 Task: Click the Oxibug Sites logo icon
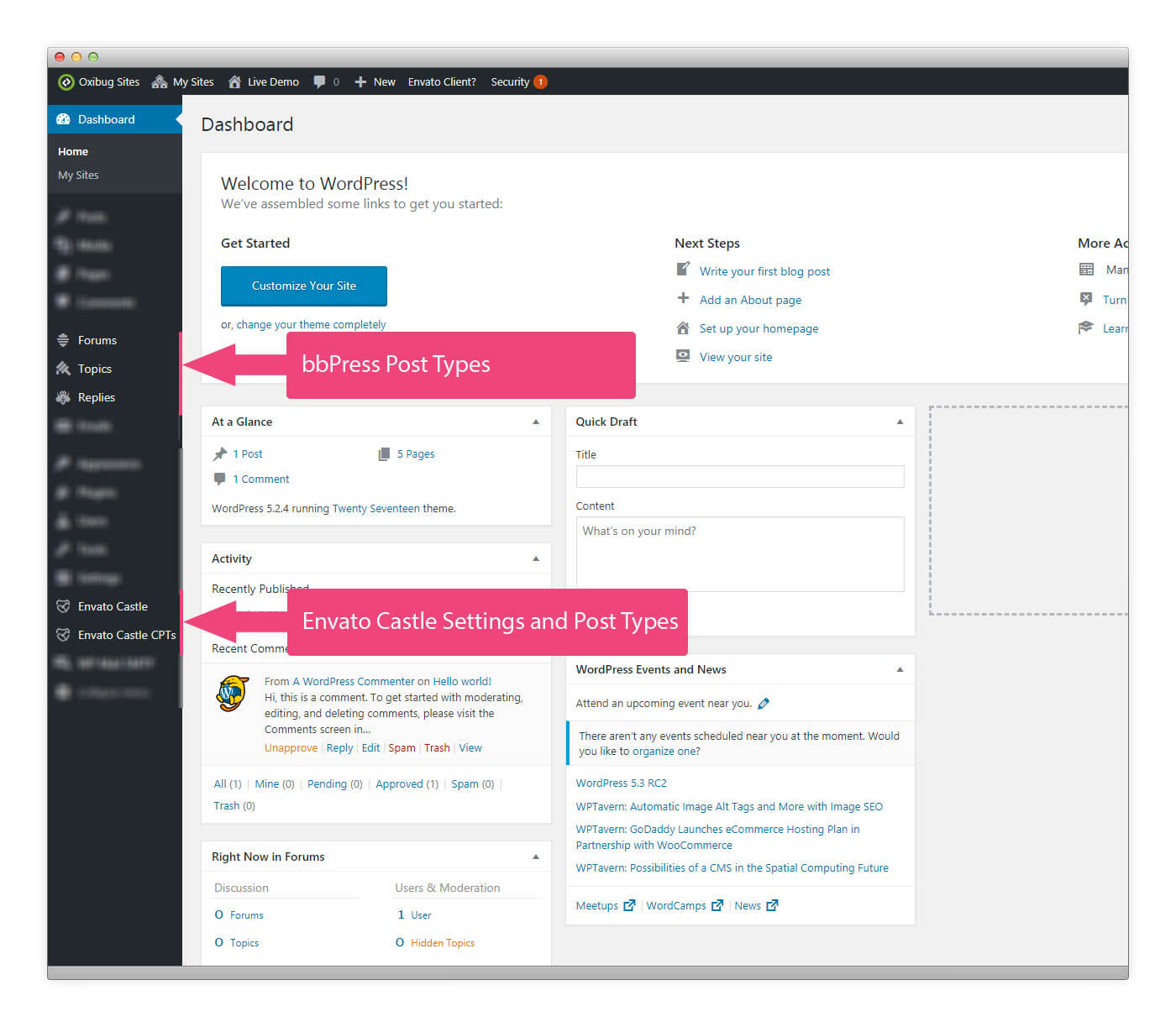(x=66, y=81)
